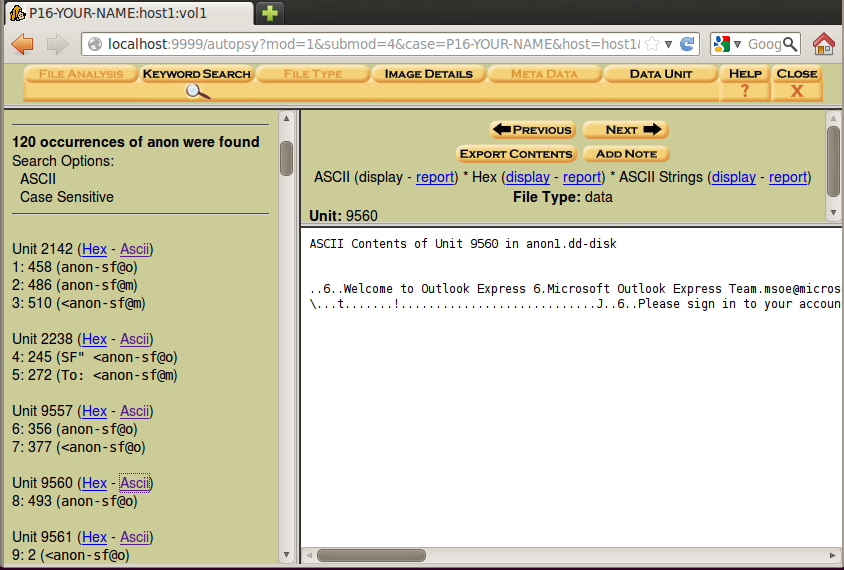Open Hex view for Unit 2142

click(94, 249)
